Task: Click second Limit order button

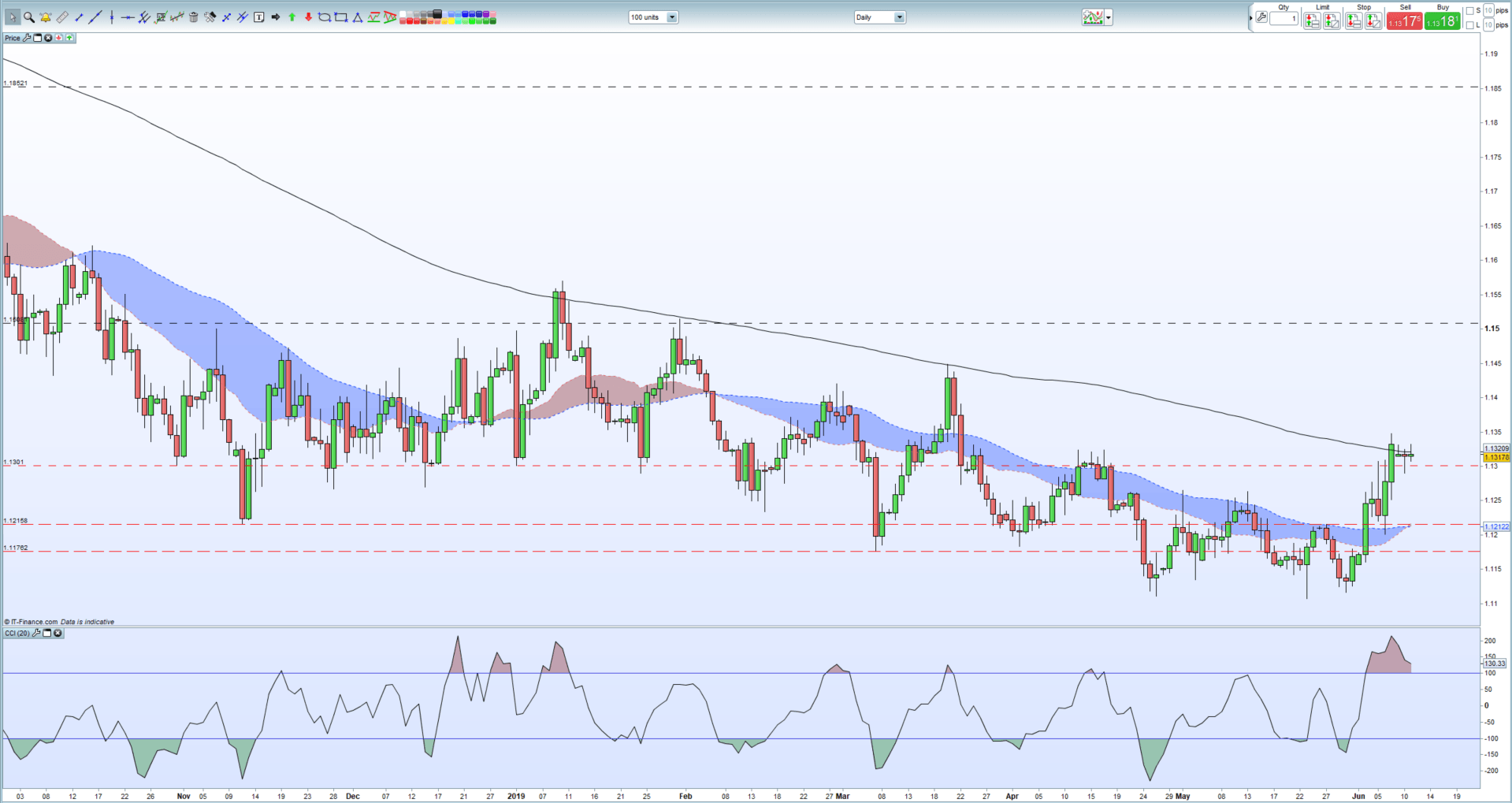Action: pyautogui.click(x=1332, y=20)
